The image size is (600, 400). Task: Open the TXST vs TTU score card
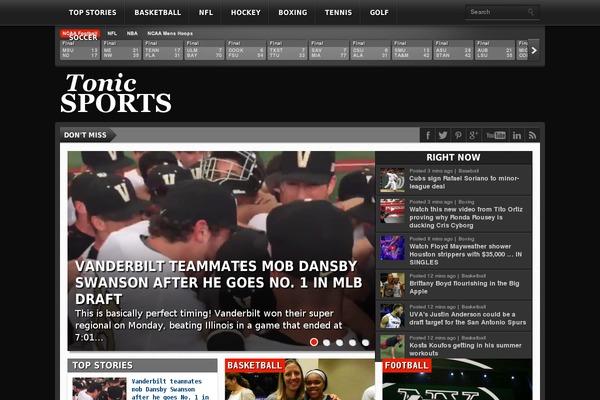pyautogui.click(x=287, y=50)
